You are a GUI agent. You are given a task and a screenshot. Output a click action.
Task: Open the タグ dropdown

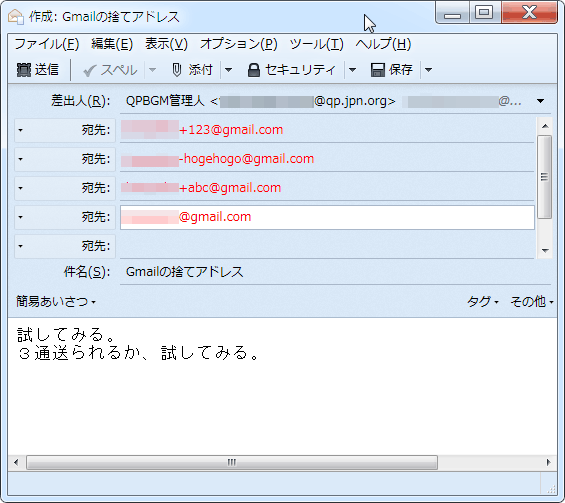482,302
